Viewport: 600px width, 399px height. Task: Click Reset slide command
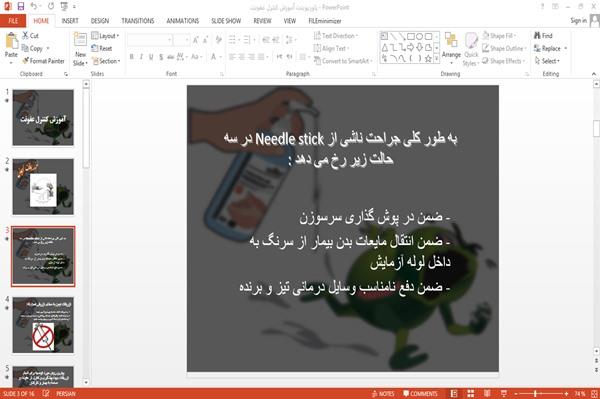click(x=102, y=48)
